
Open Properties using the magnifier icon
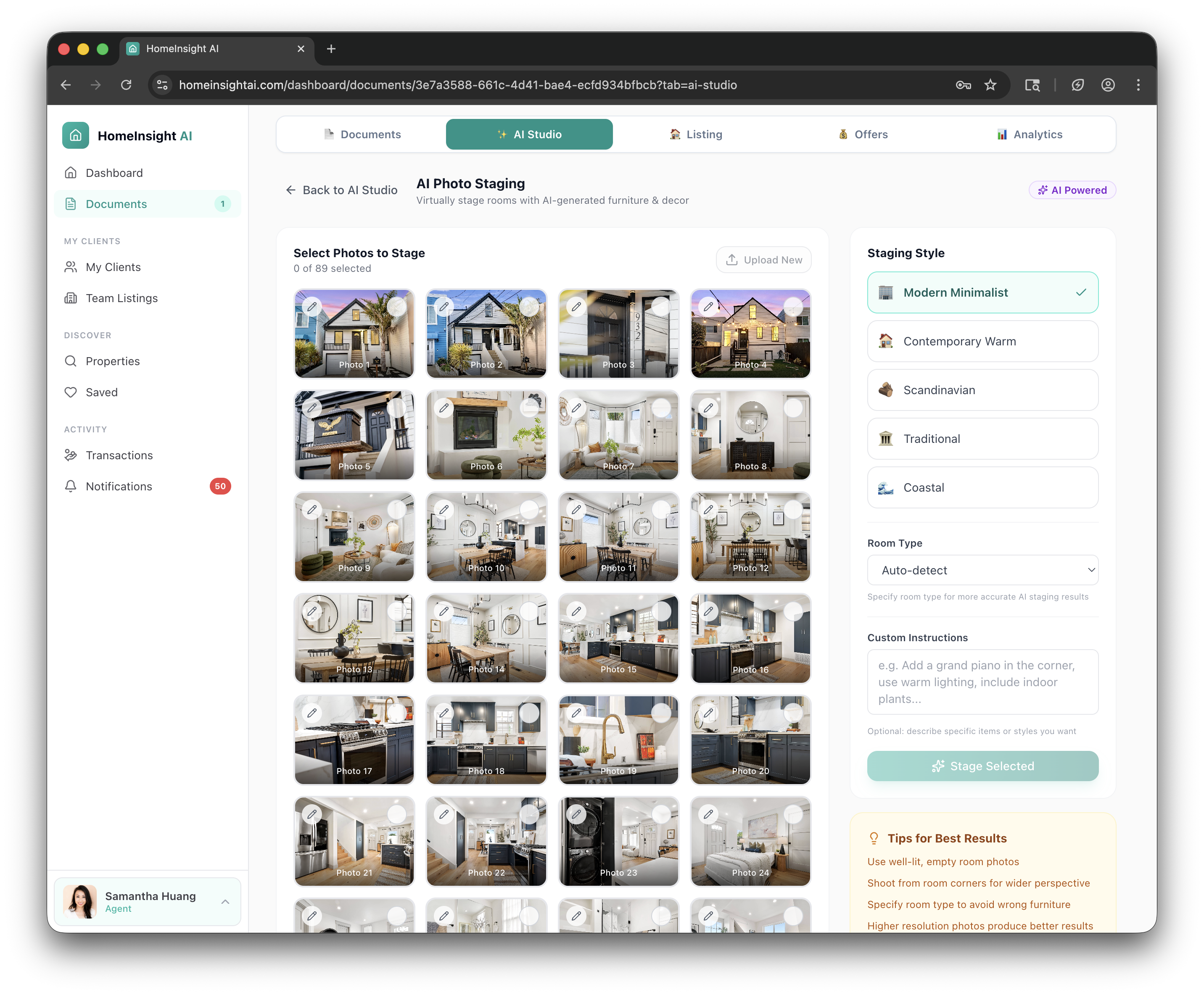point(71,361)
